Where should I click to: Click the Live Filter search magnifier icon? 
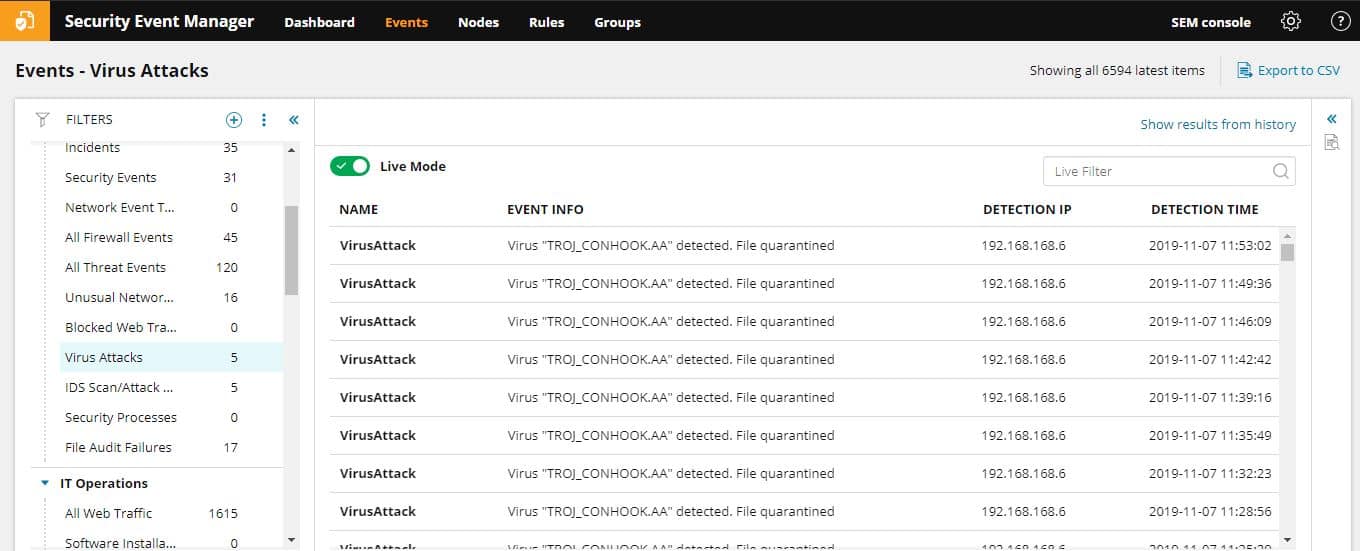(x=1281, y=171)
